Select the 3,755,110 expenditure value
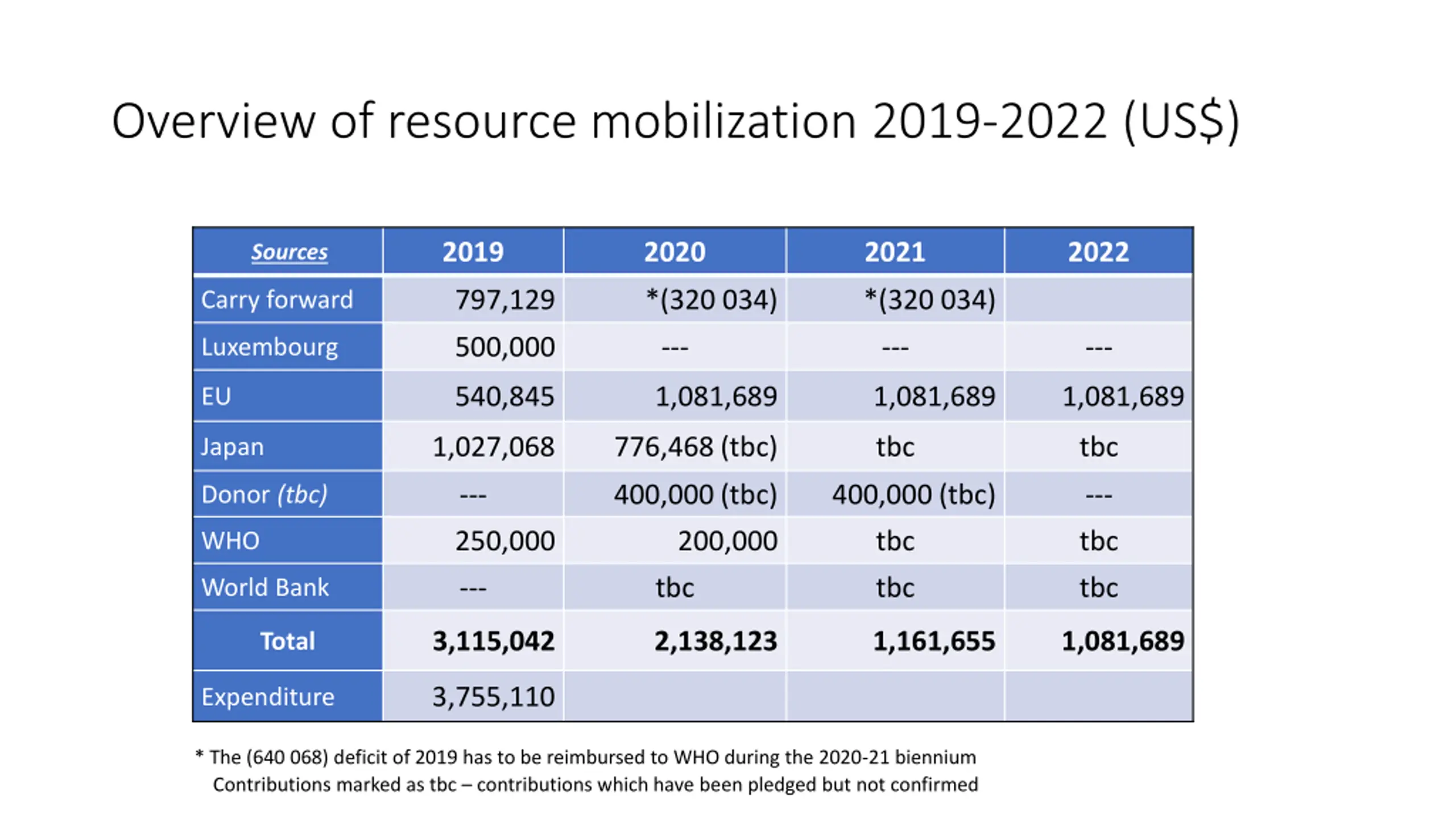Image resolution: width=1456 pixels, height=819 pixels. (x=493, y=697)
